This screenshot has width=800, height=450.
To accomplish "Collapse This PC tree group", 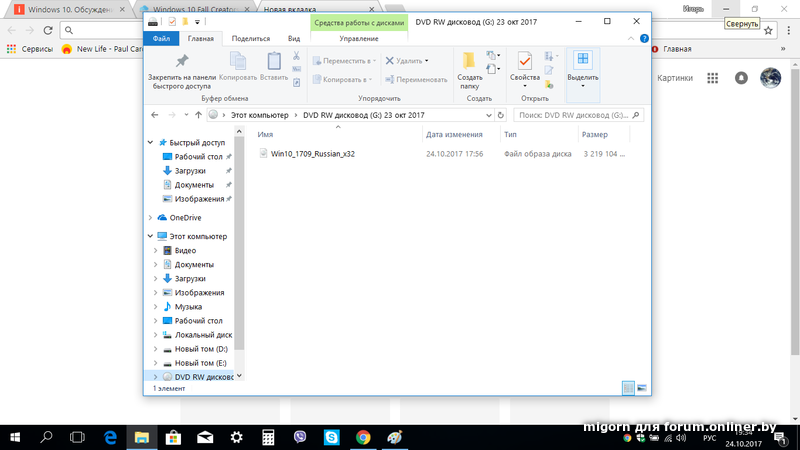I will [151, 237].
